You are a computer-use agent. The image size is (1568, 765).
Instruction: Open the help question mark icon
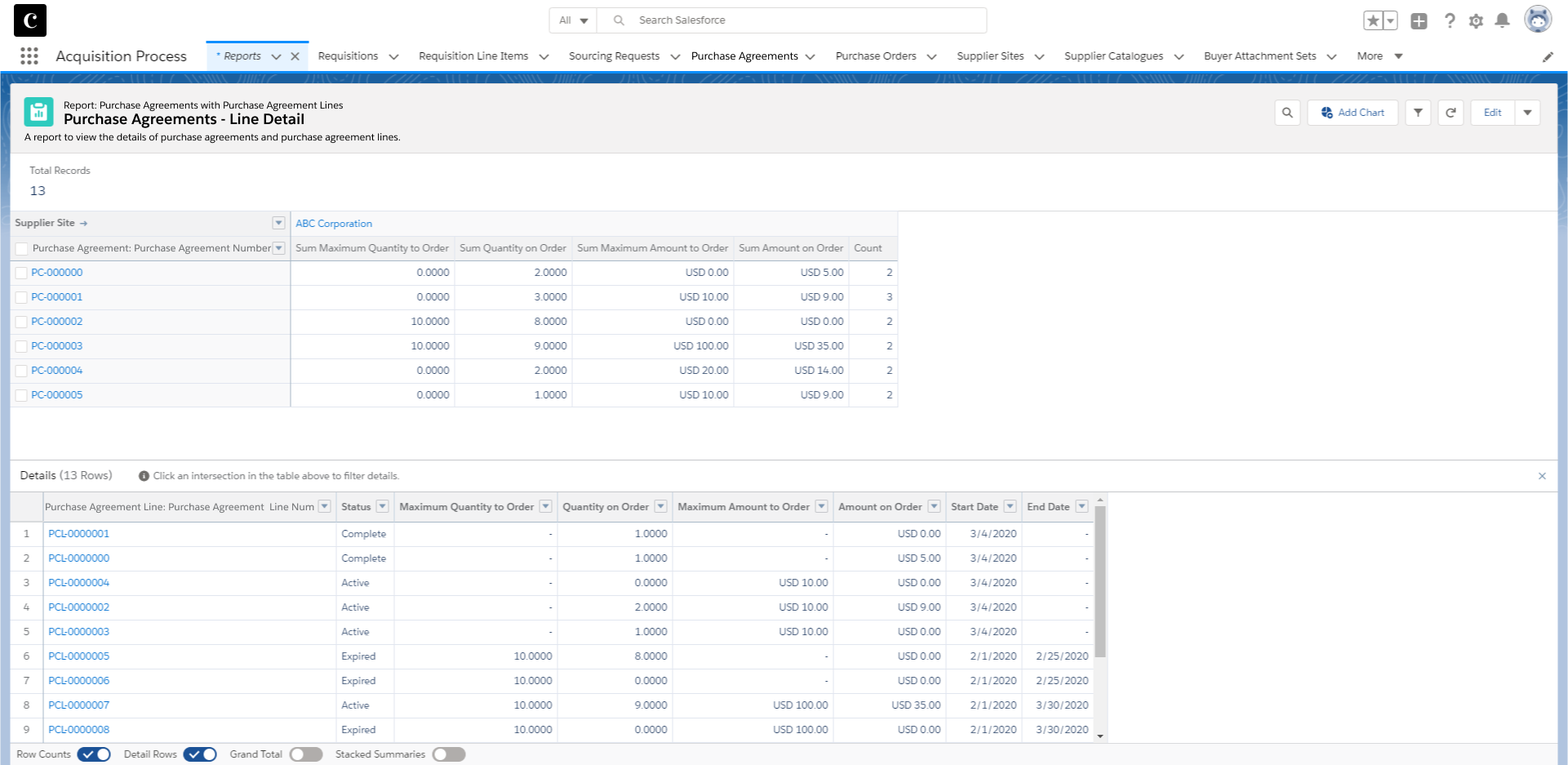point(1450,21)
